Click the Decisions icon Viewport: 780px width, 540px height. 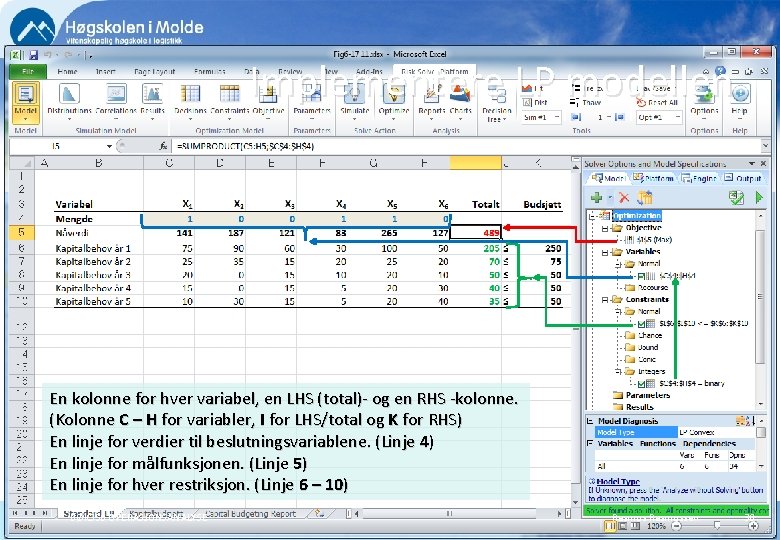pos(191,102)
